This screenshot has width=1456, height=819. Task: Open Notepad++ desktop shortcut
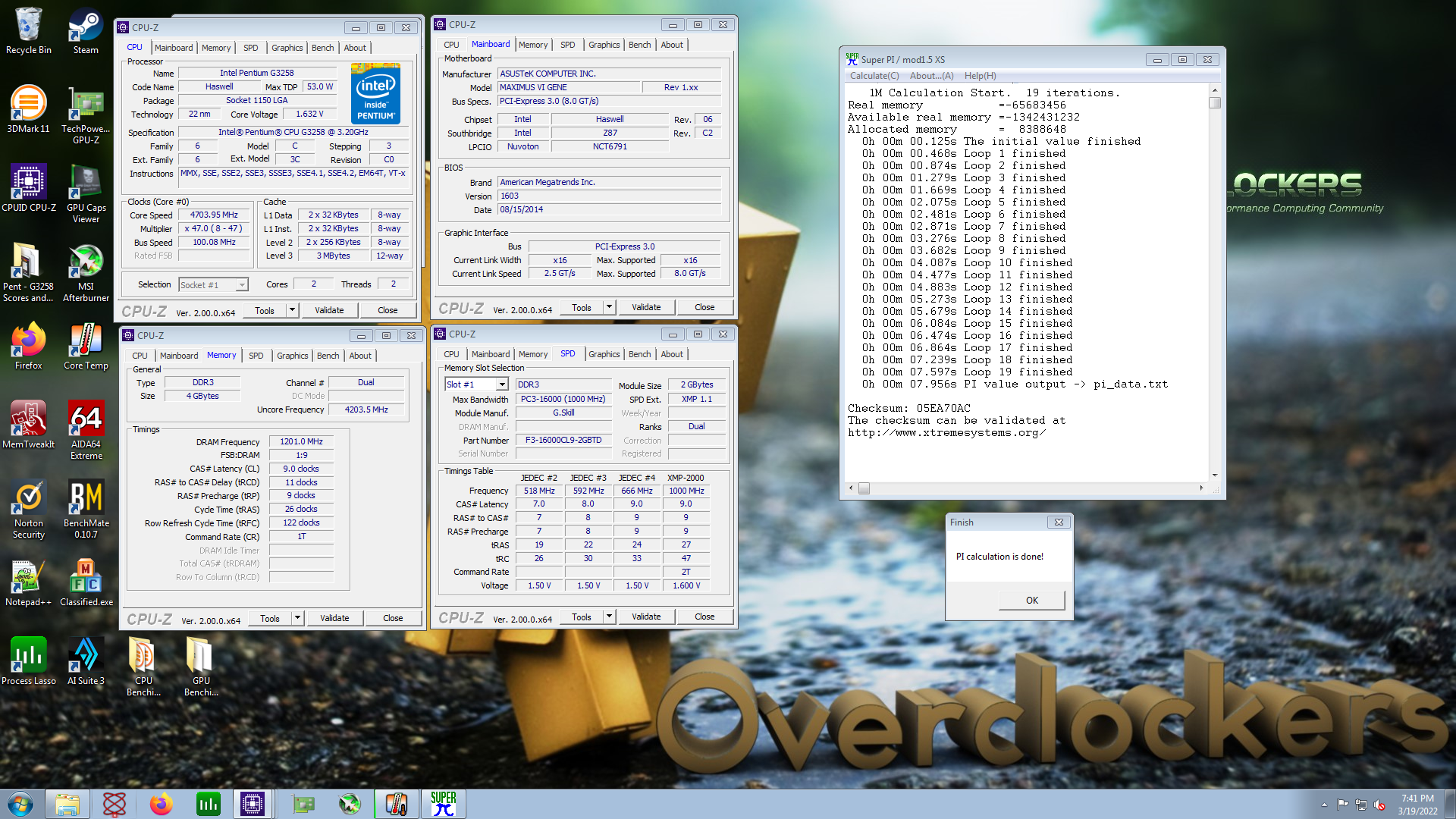[29, 582]
